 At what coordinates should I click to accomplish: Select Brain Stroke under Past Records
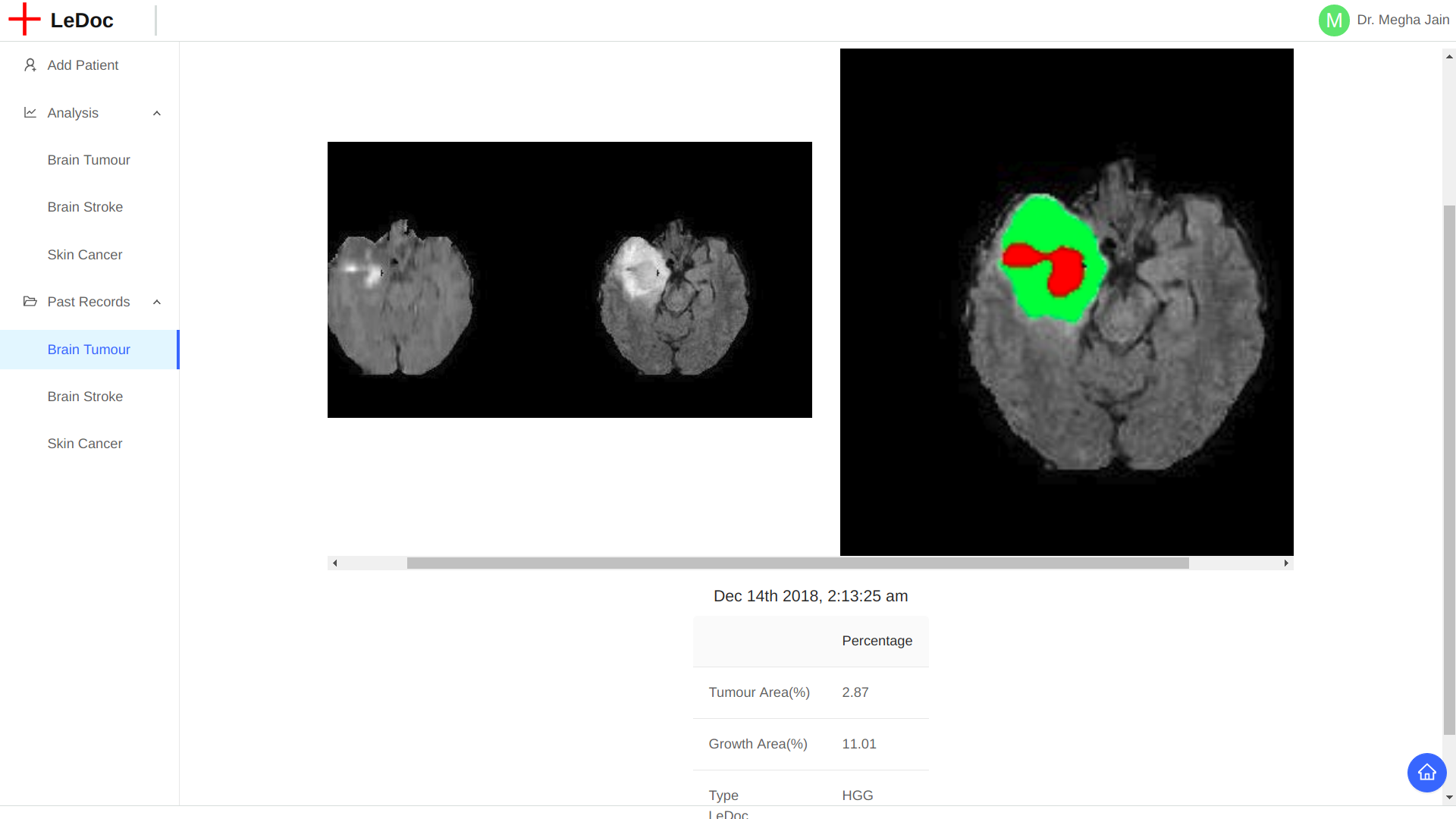[85, 397]
